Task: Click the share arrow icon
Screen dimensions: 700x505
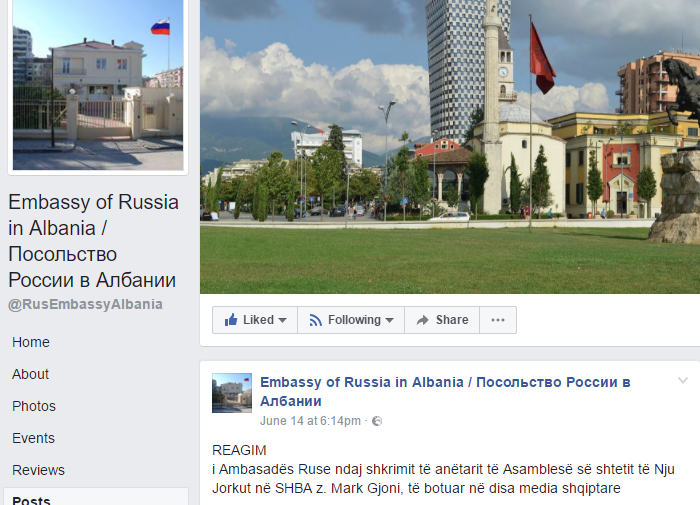Action: tap(422, 320)
